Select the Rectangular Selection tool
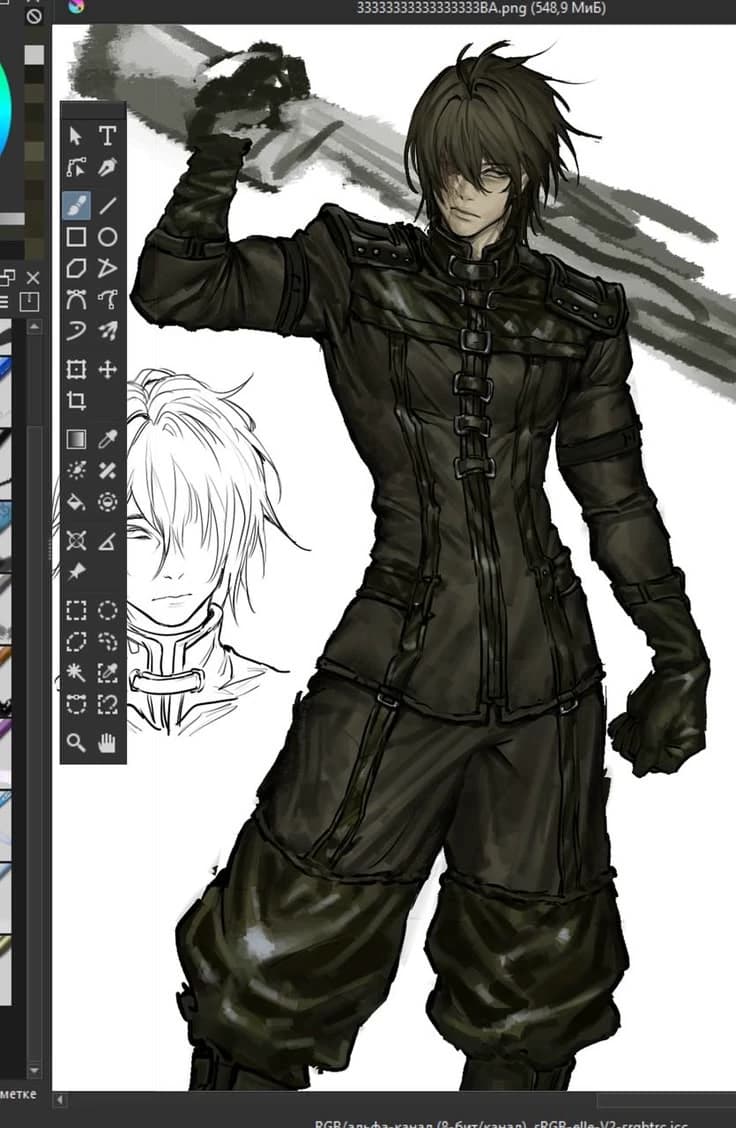 pyautogui.click(x=76, y=611)
